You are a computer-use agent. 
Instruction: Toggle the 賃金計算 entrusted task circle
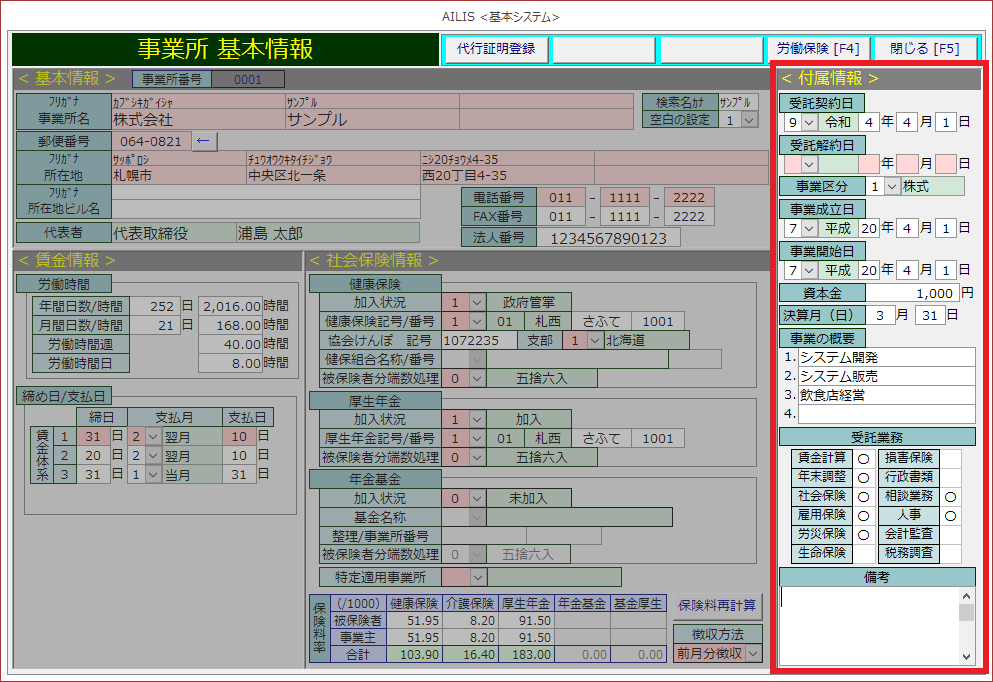click(x=862, y=458)
